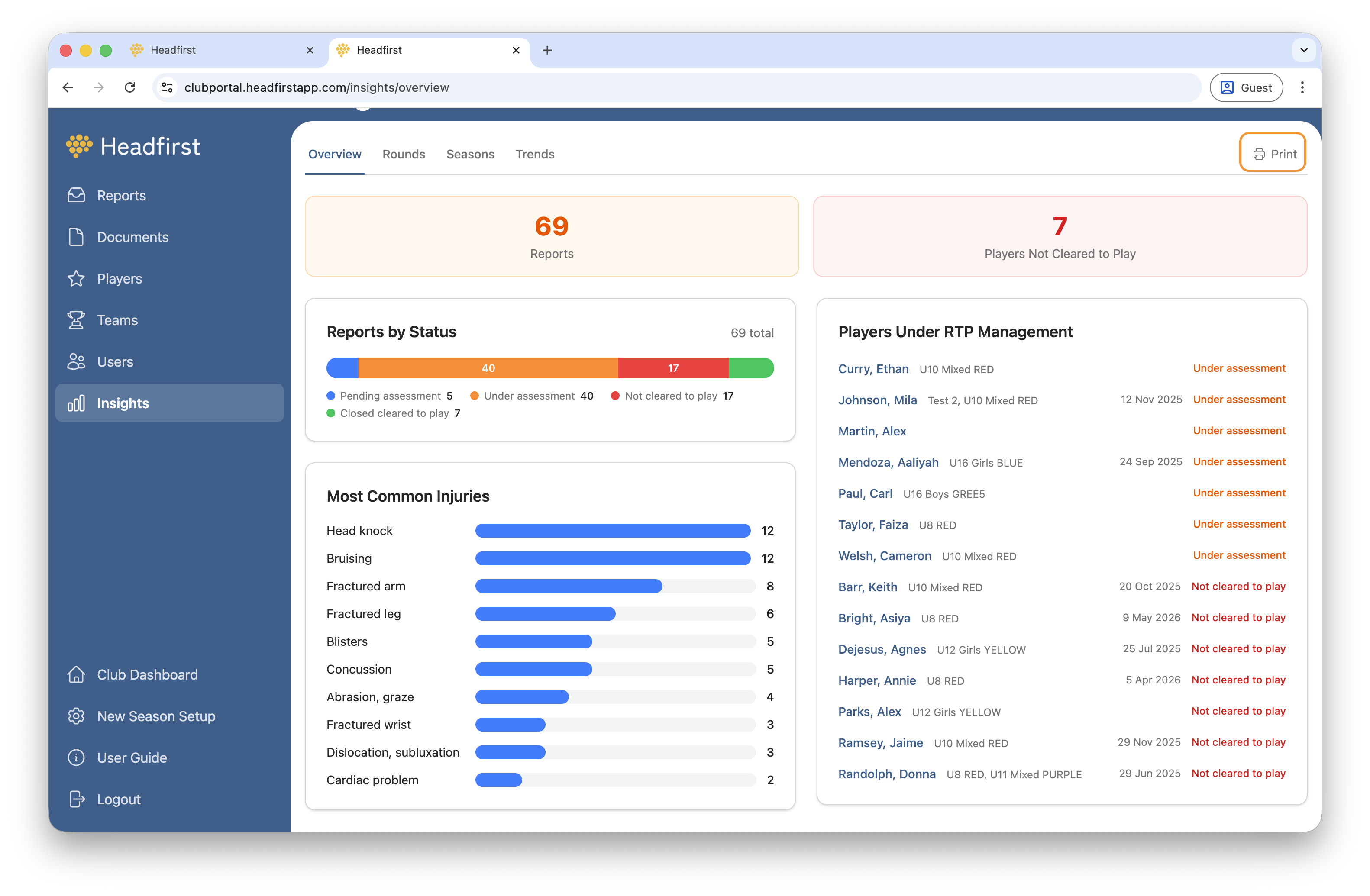Click the Documents page icon
This screenshot has width=1370, height=896.
[x=76, y=237]
